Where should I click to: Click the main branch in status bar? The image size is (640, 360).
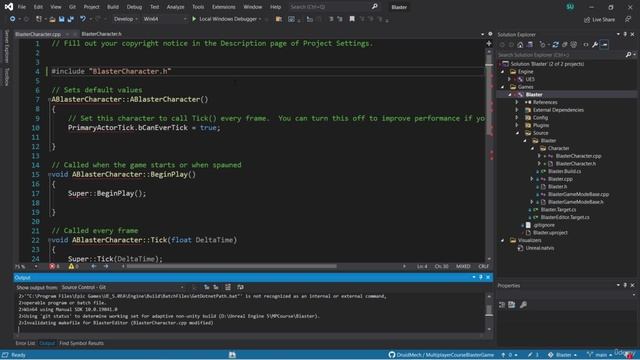pos(600,355)
